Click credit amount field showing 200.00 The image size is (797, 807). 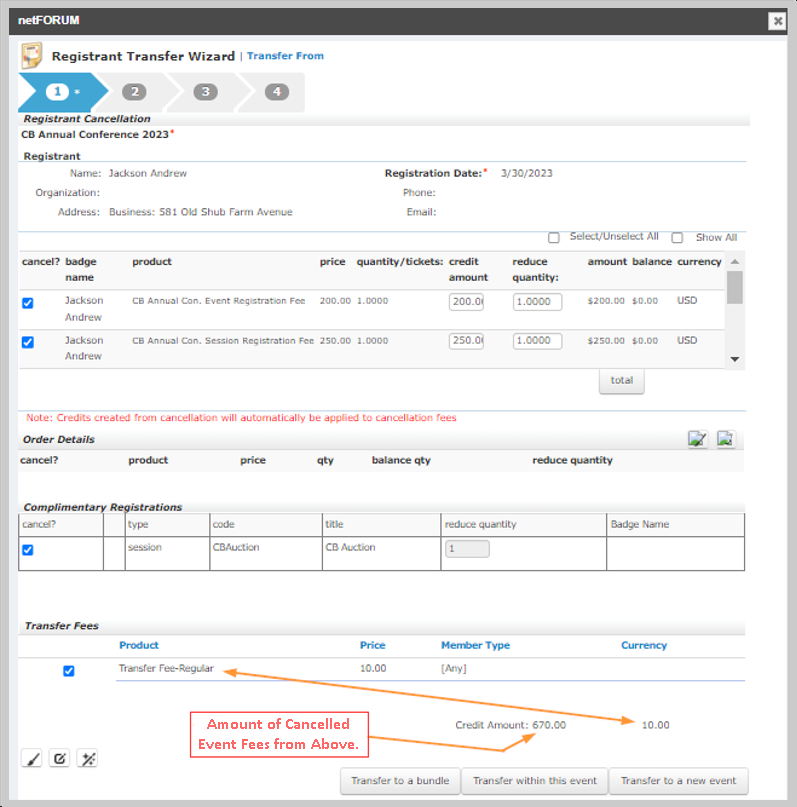click(x=466, y=302)
